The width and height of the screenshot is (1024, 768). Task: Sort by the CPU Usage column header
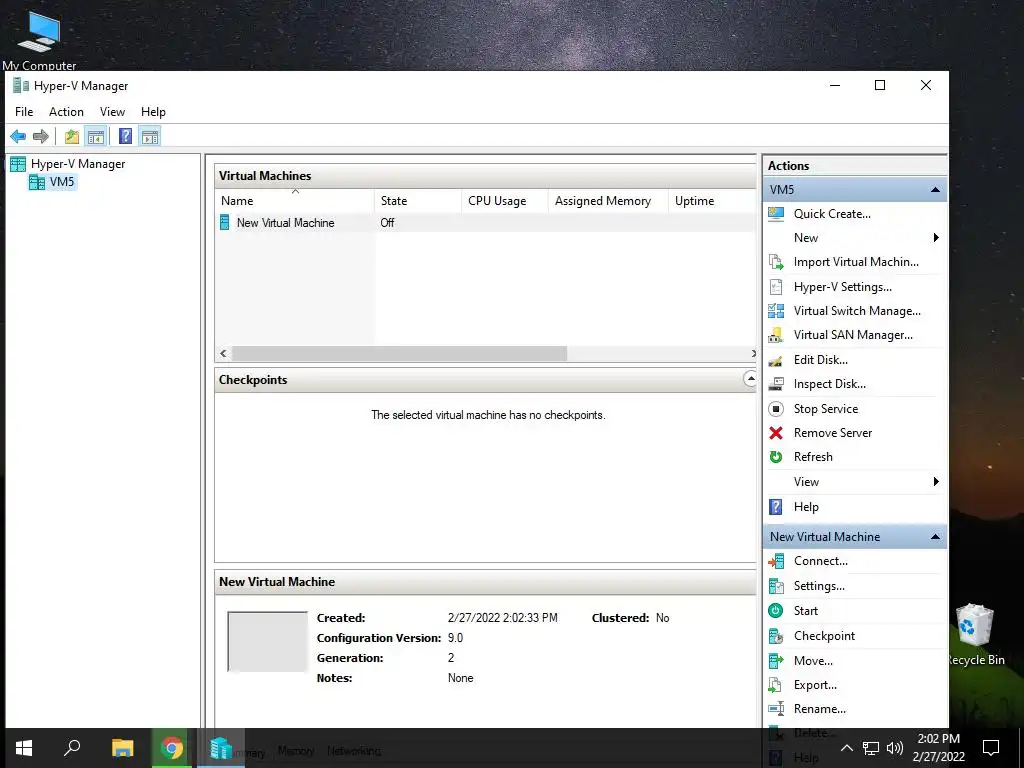tap(505, 201)
